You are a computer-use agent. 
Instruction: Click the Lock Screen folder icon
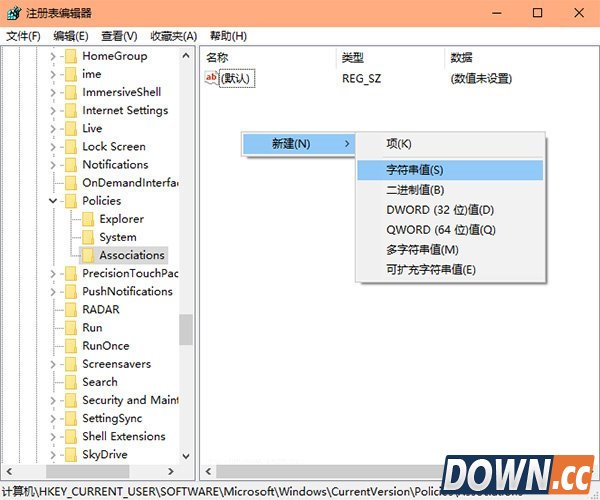click(x=71, y=147)
